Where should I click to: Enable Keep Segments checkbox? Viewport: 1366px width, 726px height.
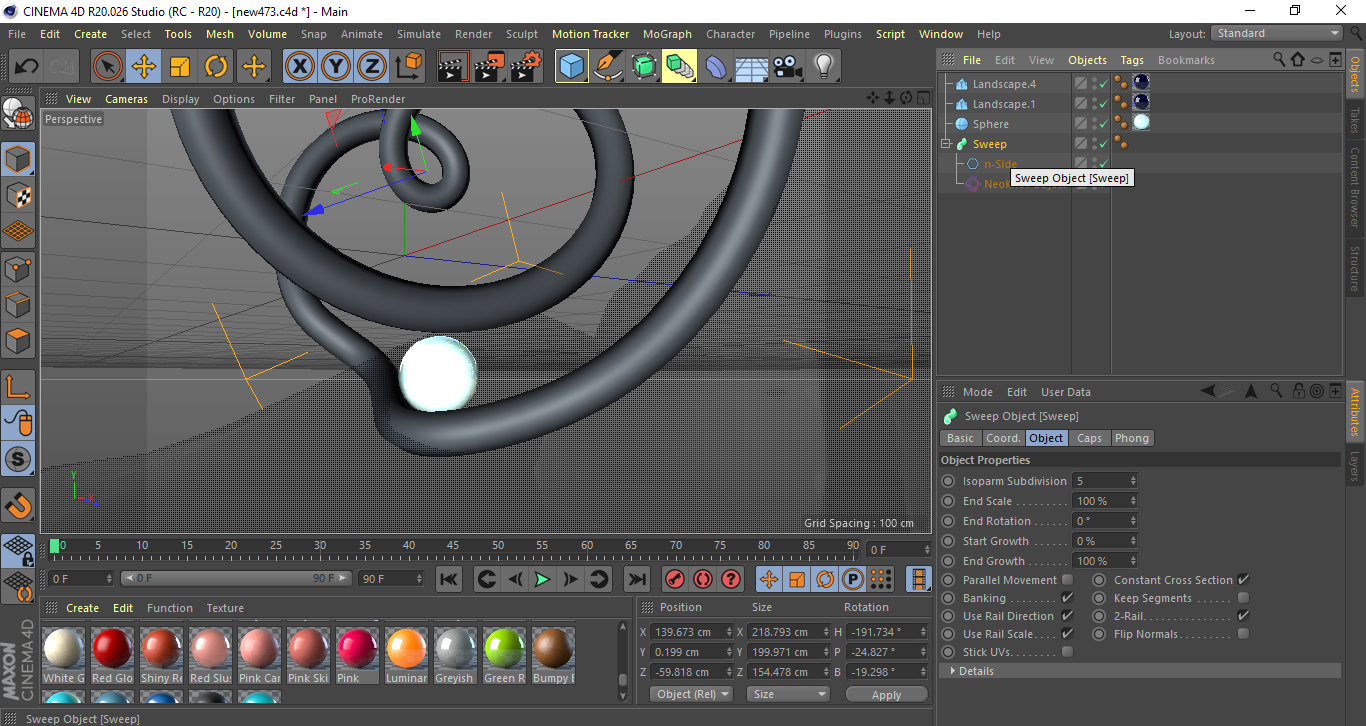[x=1243, y=598]
